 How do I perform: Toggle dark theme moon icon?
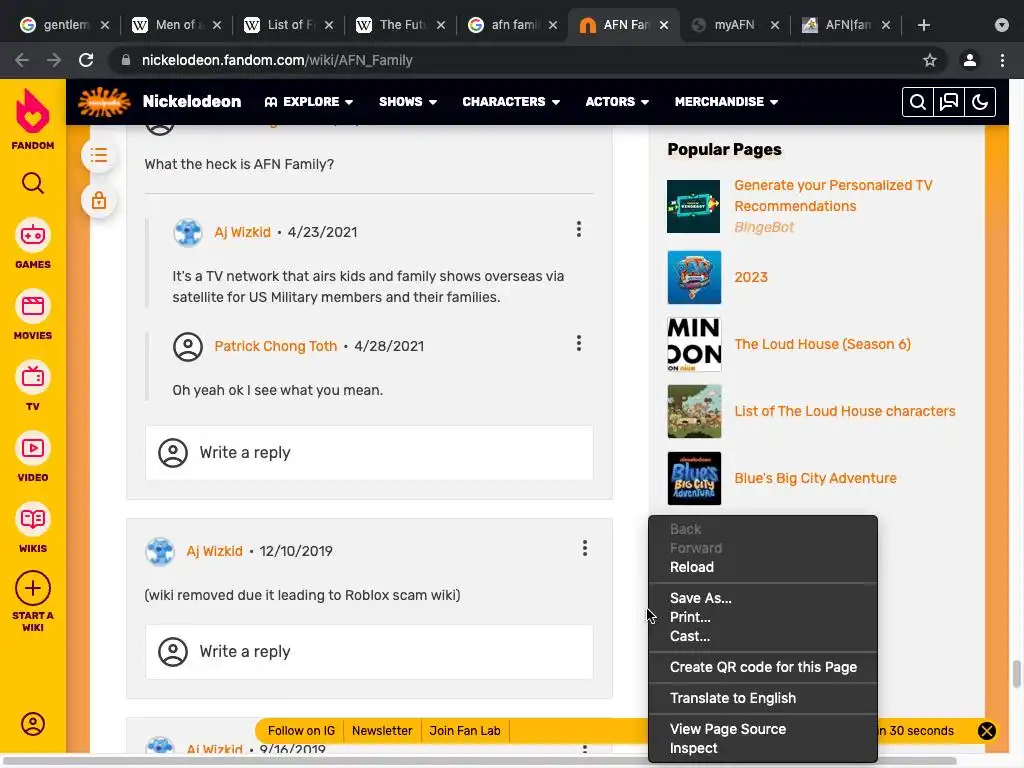coord(980,102)
